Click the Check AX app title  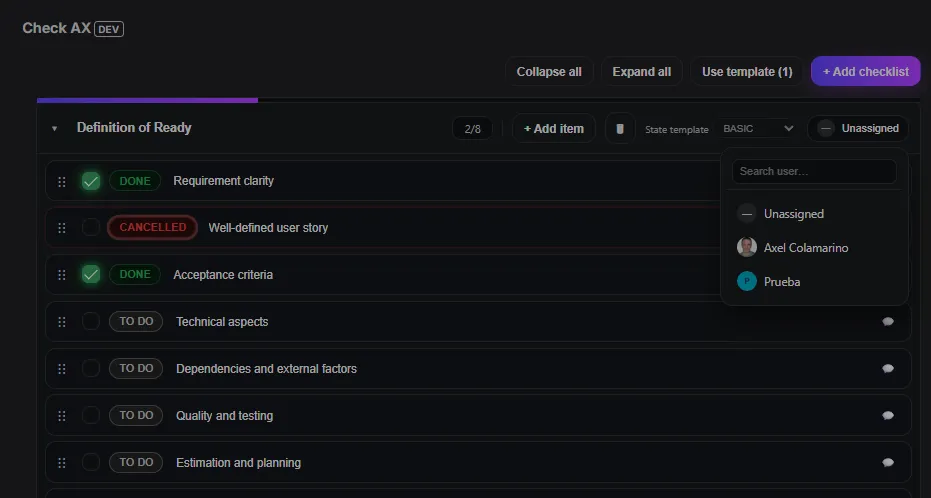56,28
